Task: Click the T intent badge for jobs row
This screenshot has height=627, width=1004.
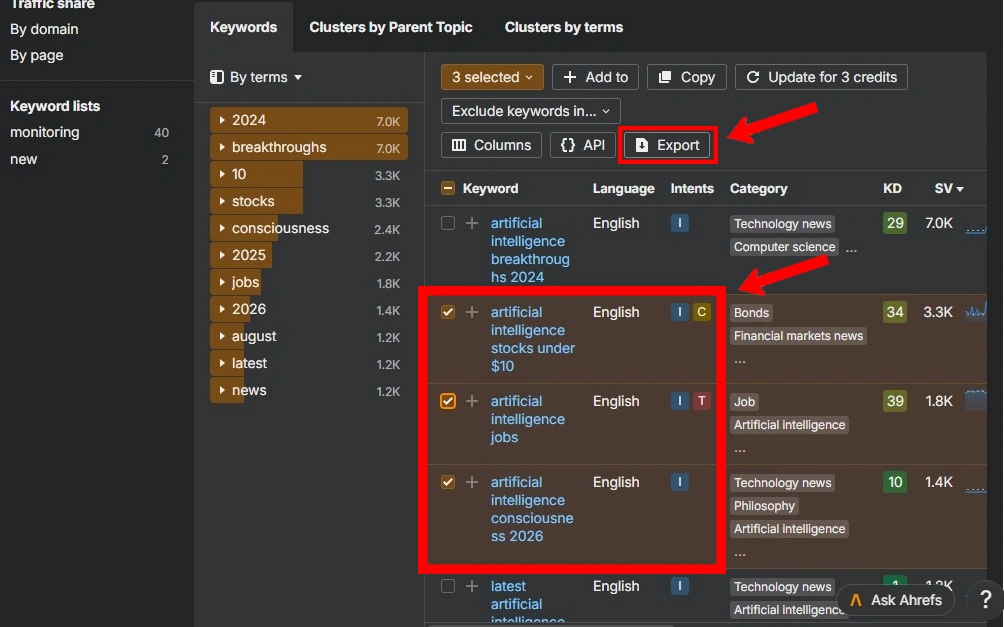Action: point(701,401)
